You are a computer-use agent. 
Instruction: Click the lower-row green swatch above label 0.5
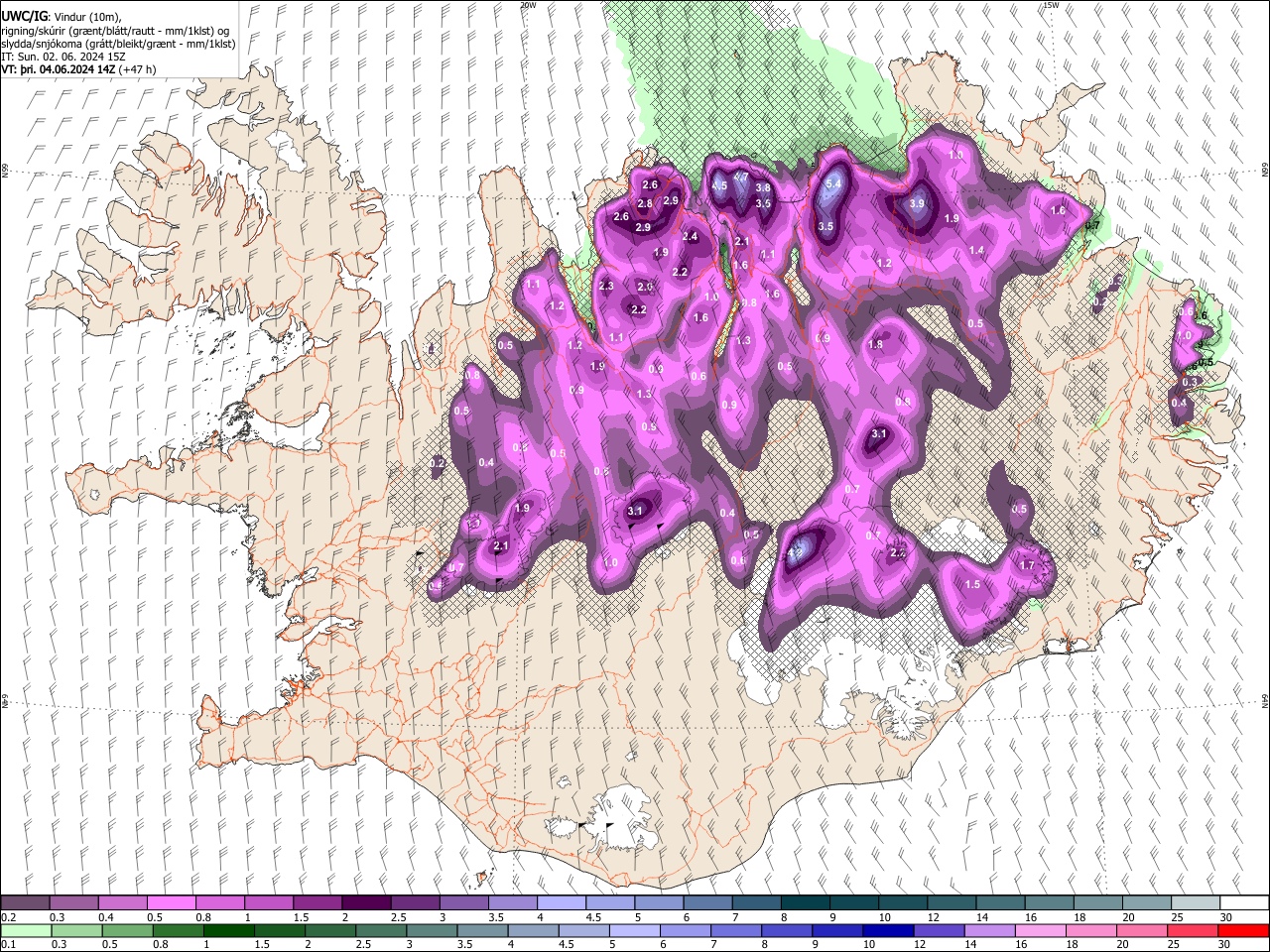tap(127, 930)
